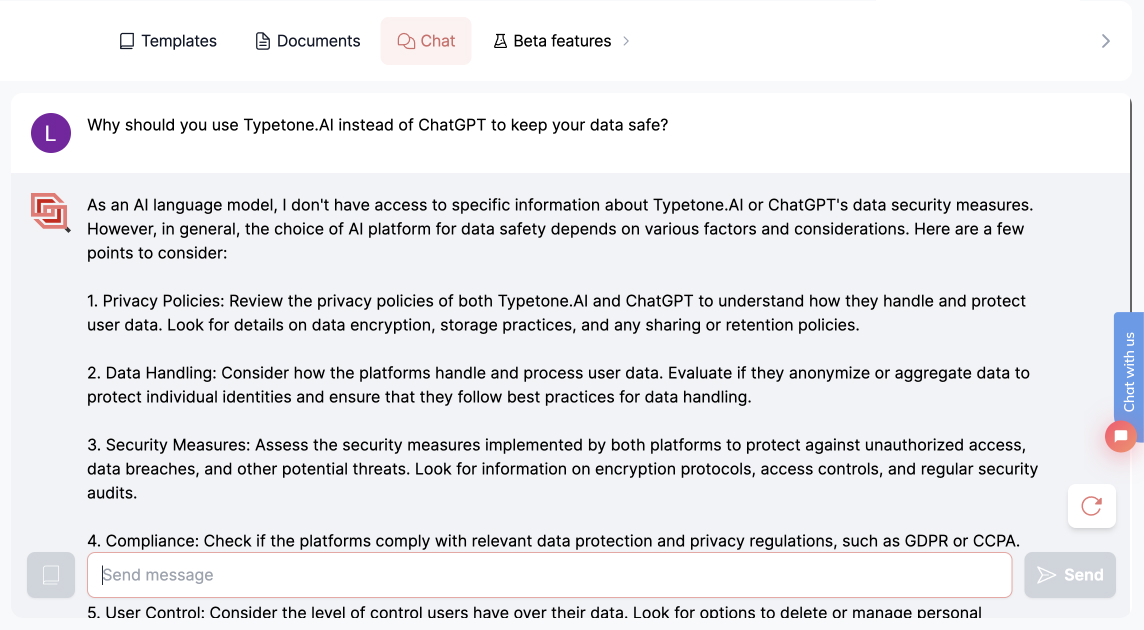
Task: Click the red regenerate response icon
Action: coord(1091,505)
